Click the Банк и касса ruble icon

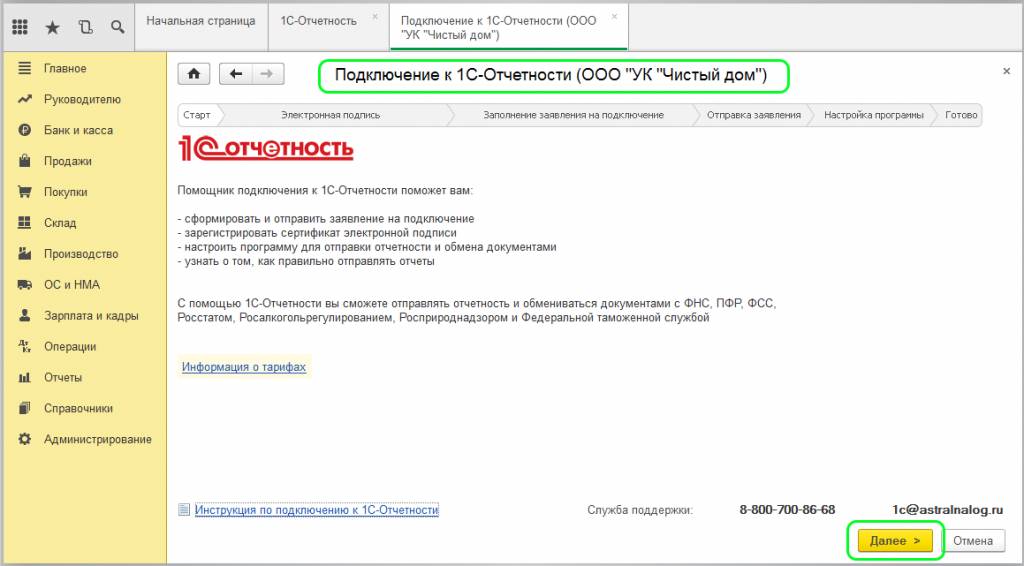(x=24, y=130)
